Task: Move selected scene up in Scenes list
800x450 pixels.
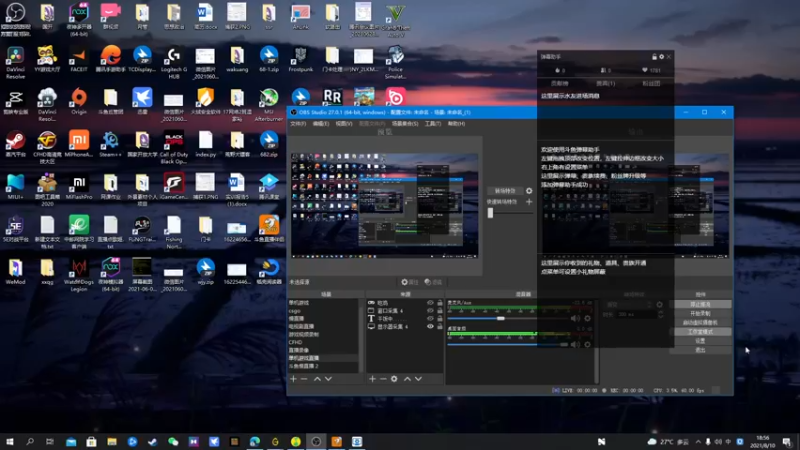Action: pos(317,379)
